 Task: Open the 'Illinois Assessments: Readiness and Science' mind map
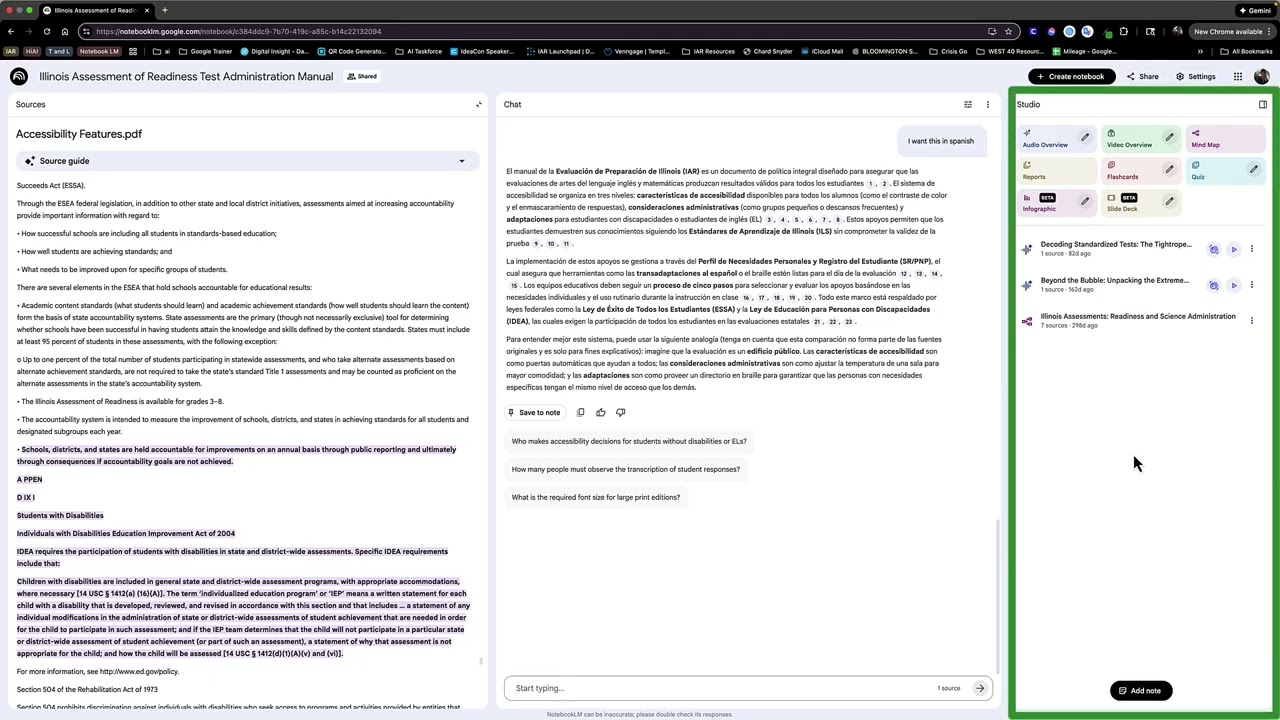(x=1138, y=320)
